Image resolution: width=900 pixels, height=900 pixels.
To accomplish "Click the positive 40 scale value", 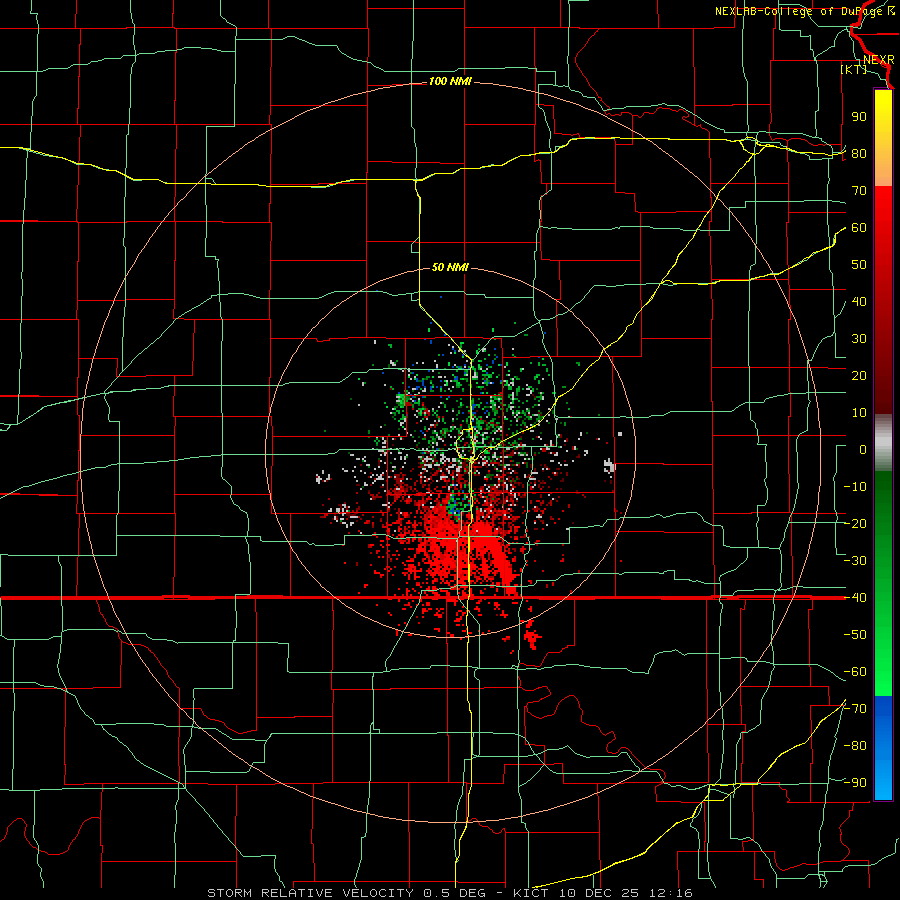I will click(859, 302).
